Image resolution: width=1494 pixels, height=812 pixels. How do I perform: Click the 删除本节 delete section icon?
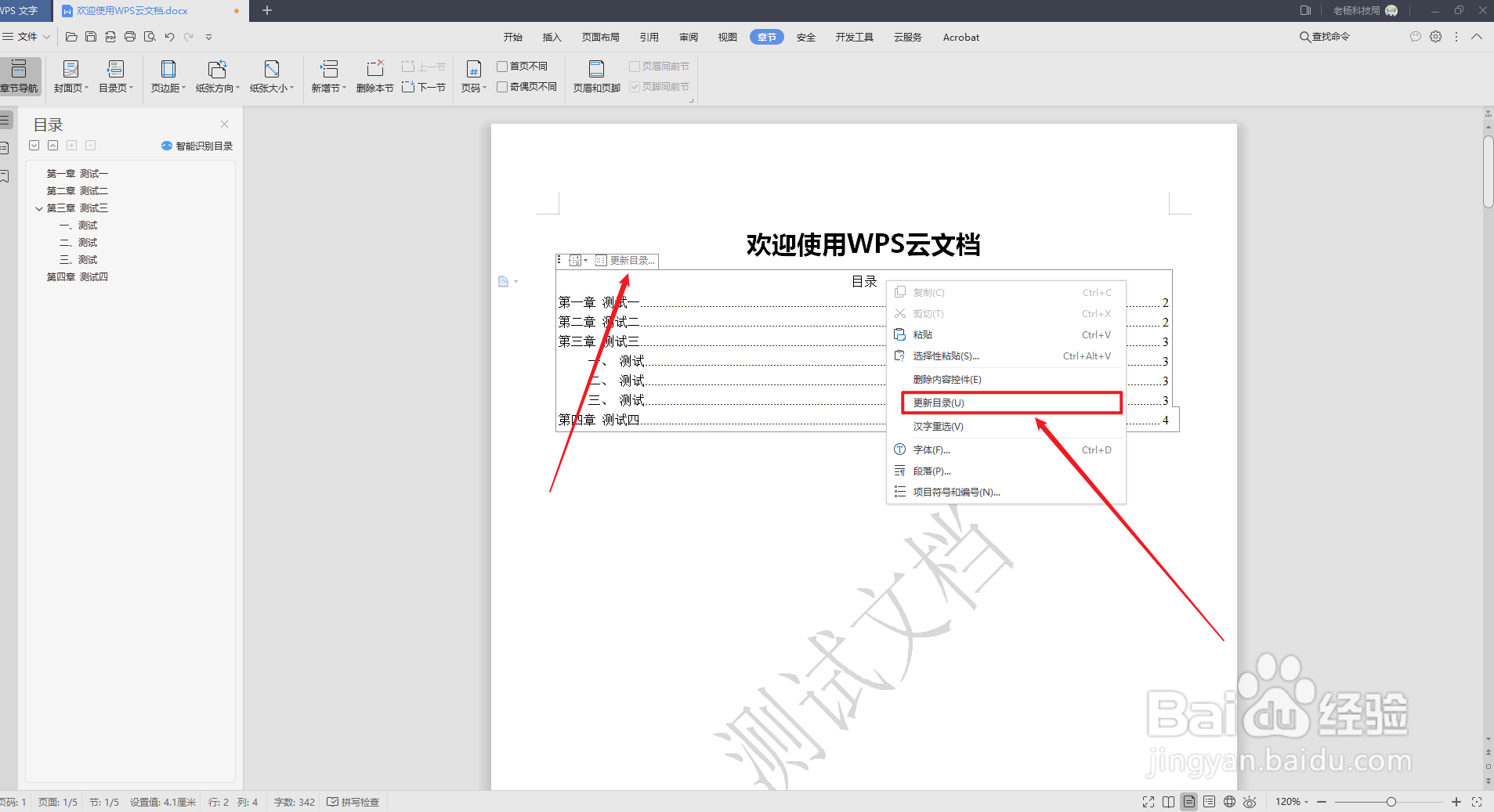(374, 76)
